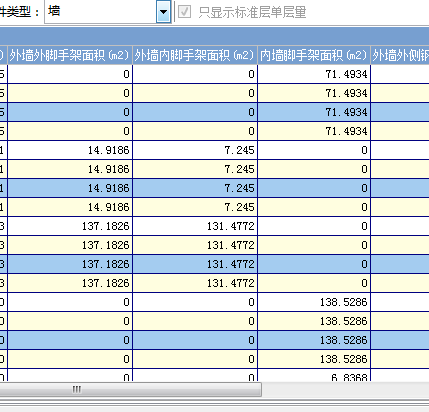The width and height of the screenshot is (429, 412).
Task: Select first 131.4772 cell
Action: pyautogui.click(x=195, y=226)
